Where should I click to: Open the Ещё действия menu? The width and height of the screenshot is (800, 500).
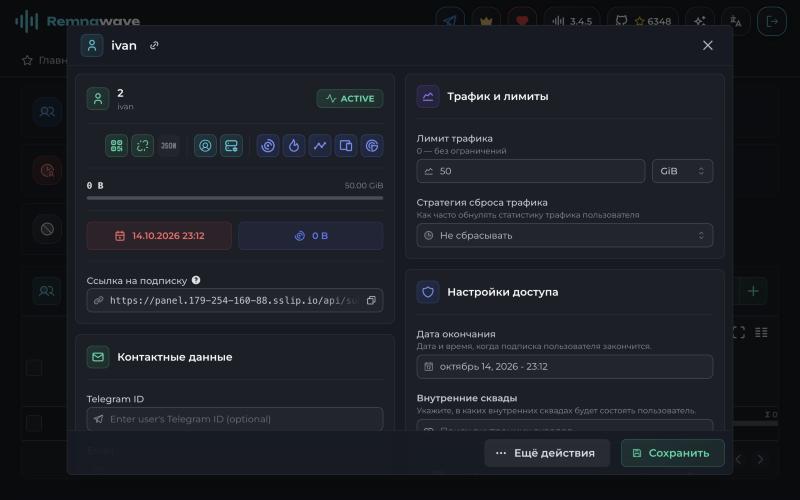coord(547,453)
